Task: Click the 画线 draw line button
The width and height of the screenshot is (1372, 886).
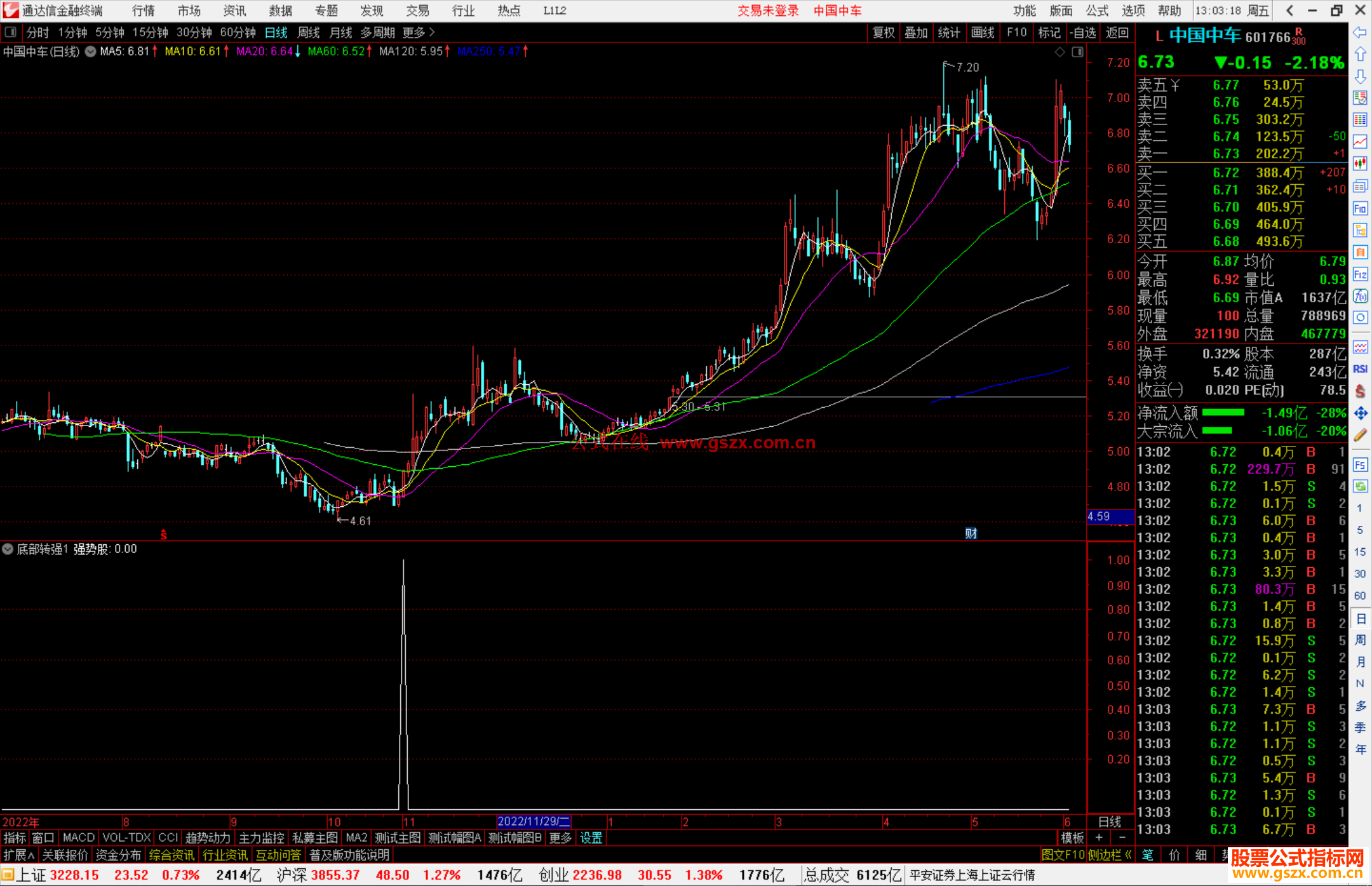Action: click(x=982, y=32)
